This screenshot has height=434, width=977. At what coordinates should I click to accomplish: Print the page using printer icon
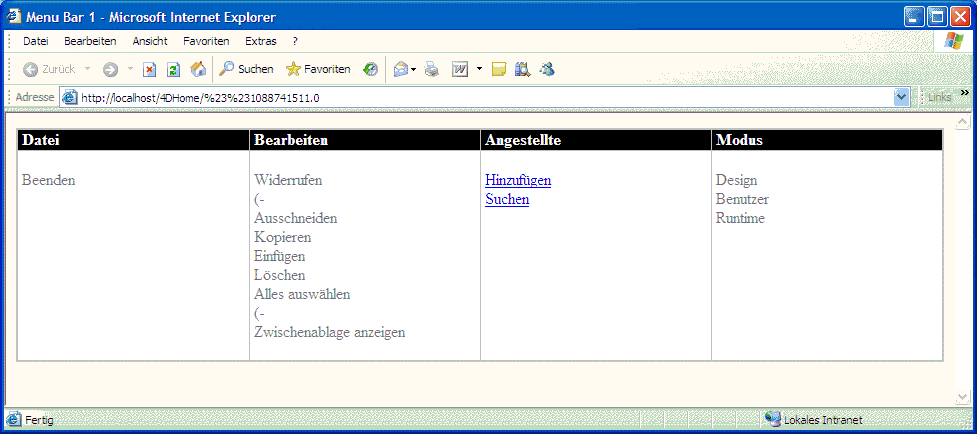coord(432,69)
